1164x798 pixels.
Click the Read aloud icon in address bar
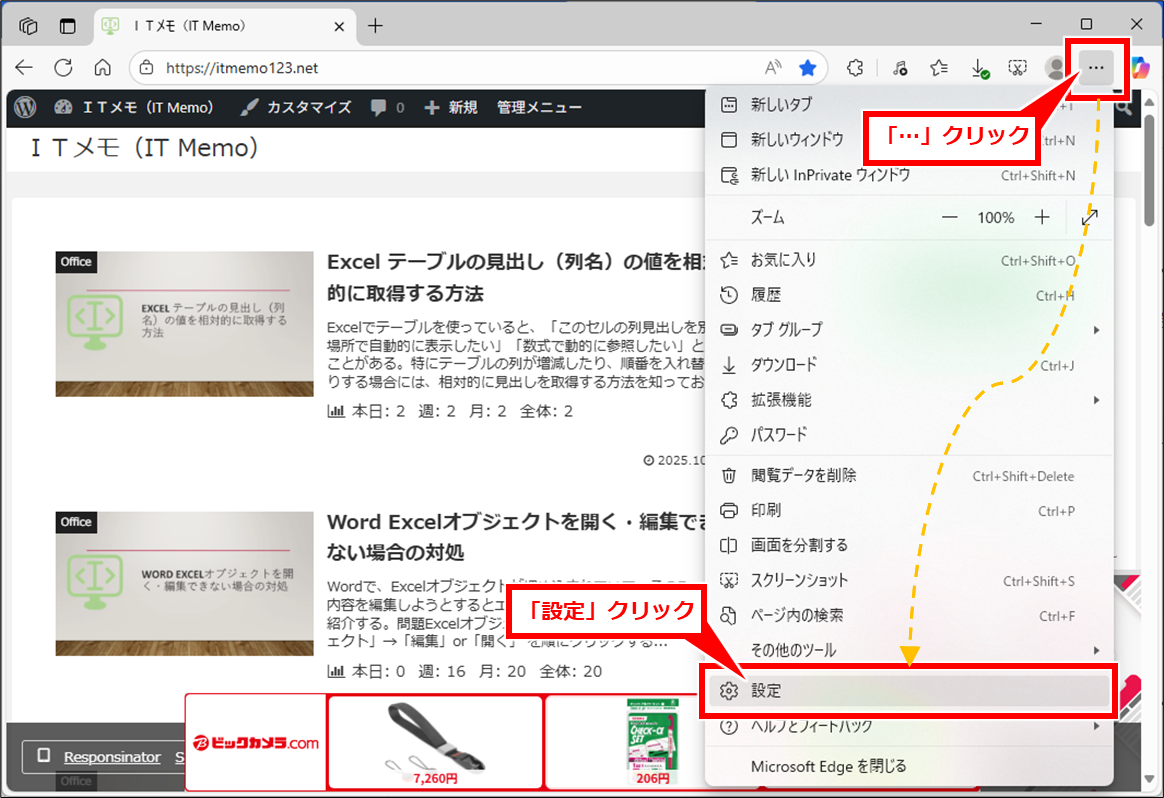773,68
